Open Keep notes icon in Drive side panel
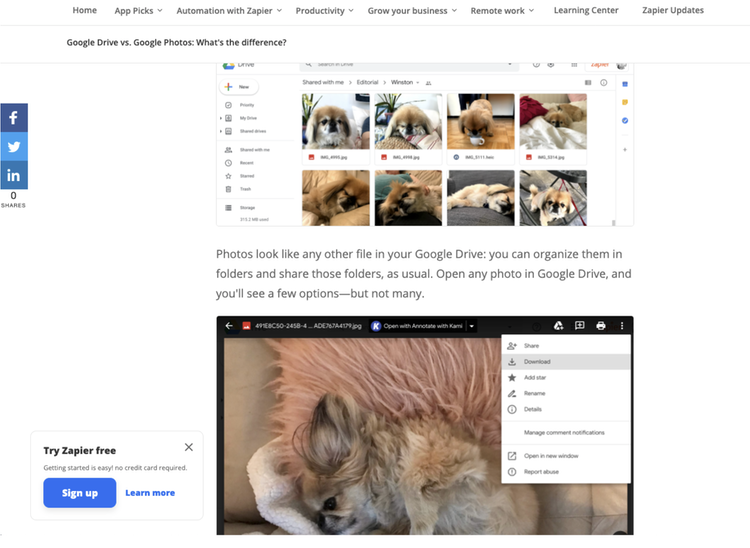Screen dimensions: 750x548 point(625,102)
